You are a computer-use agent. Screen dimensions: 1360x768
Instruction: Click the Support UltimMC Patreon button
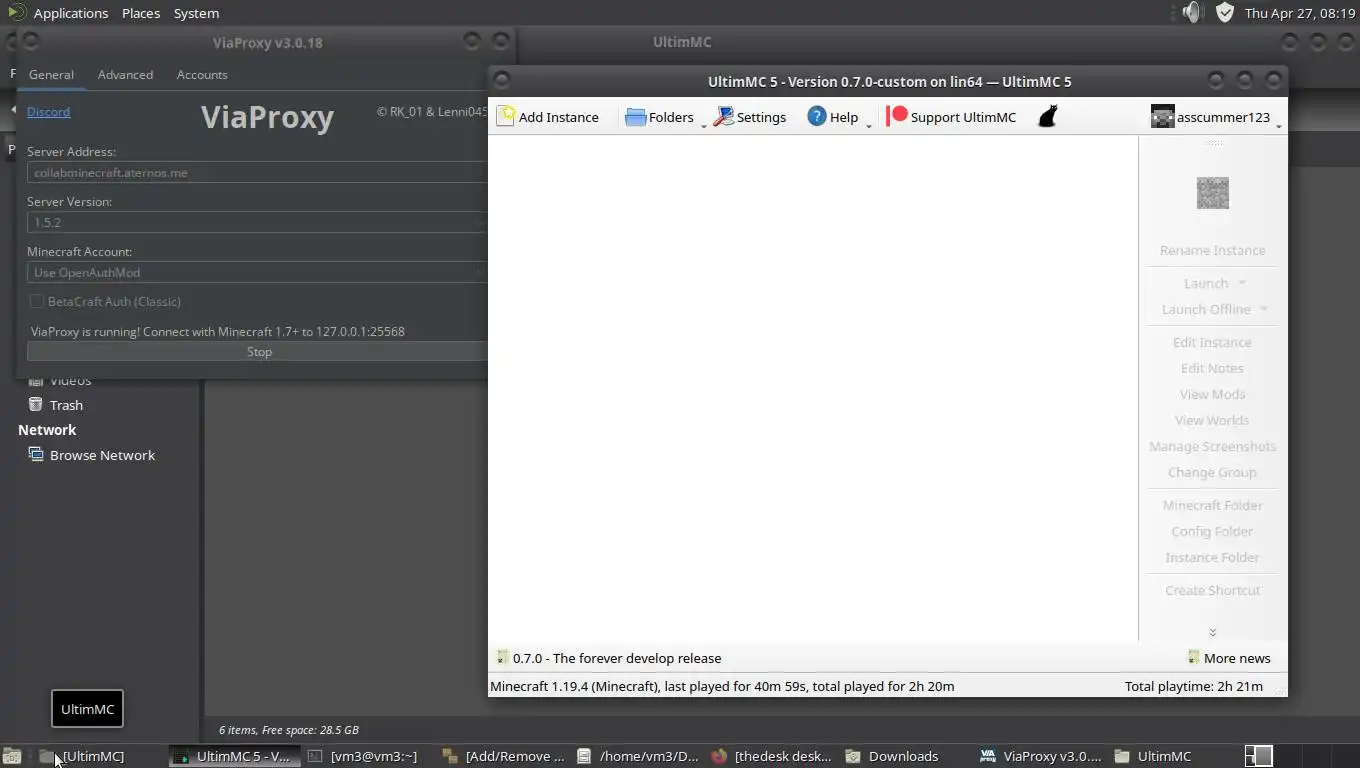pos(952,117)
